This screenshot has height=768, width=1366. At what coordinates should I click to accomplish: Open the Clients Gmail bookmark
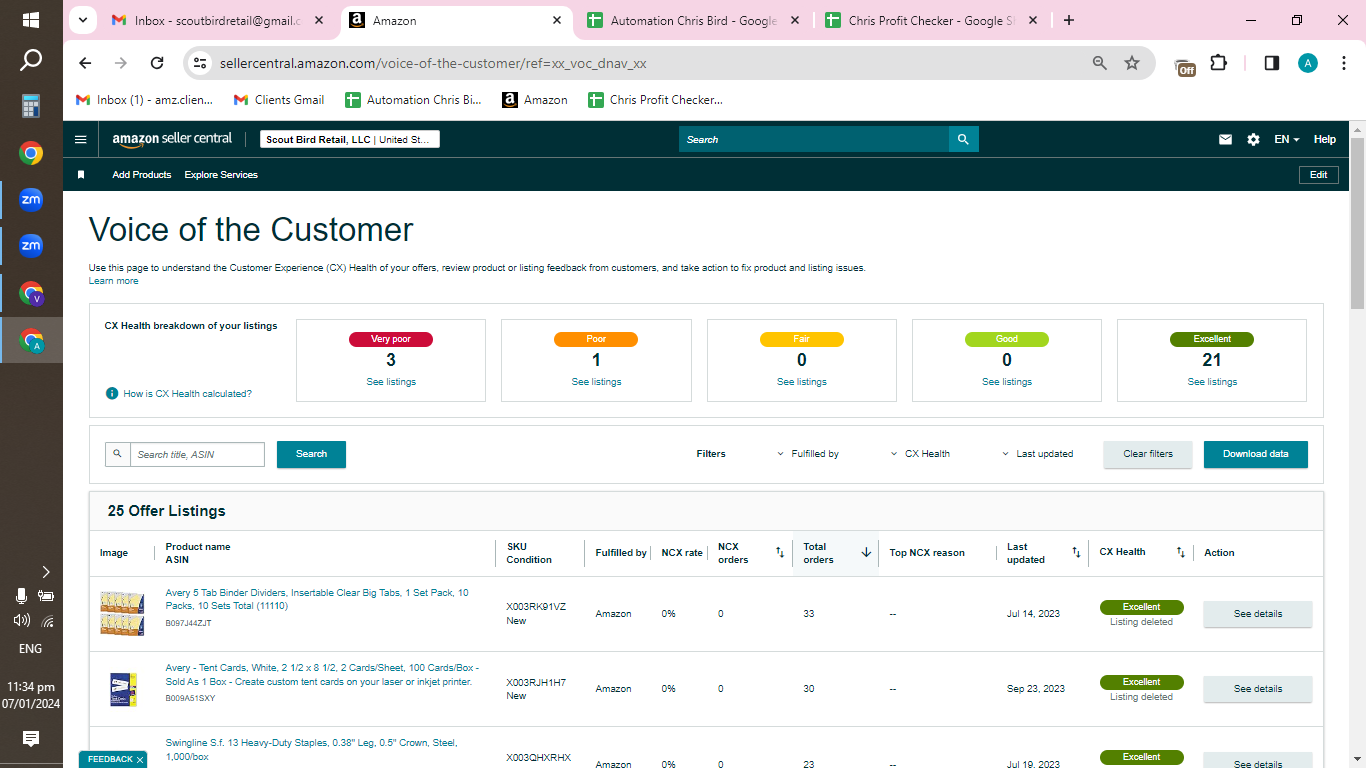[x=279, y=100]
